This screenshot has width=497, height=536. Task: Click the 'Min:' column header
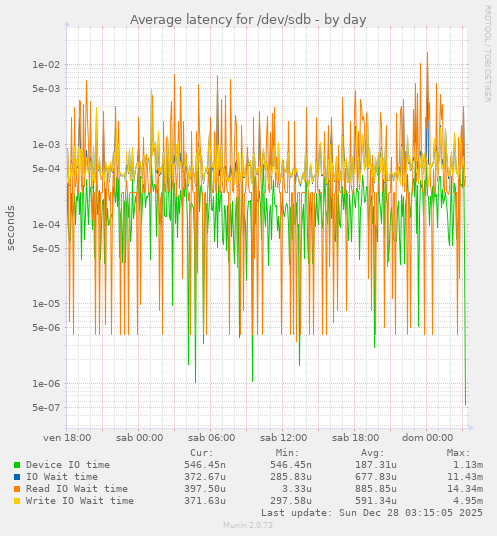pos(287,453)
